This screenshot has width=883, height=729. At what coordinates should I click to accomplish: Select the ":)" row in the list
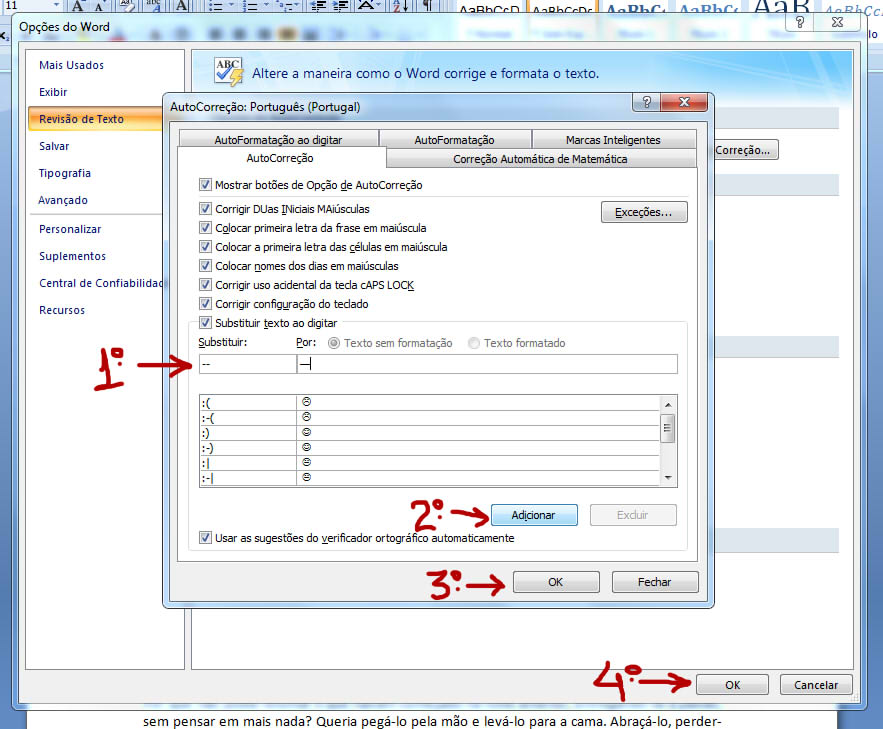(429, 432)
